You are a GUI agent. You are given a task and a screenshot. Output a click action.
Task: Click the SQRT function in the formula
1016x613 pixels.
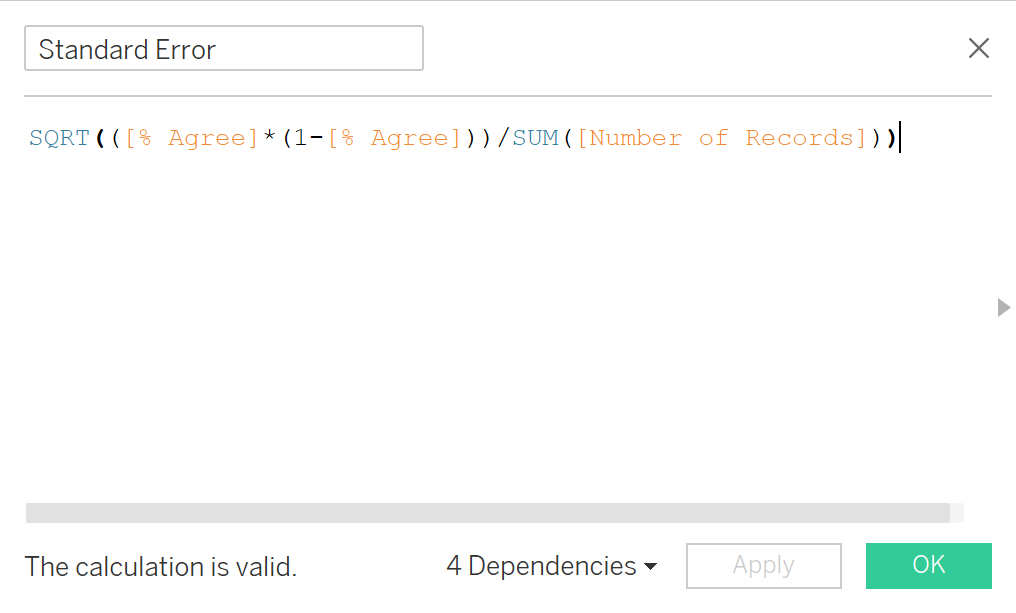click(x=59, y=138)
